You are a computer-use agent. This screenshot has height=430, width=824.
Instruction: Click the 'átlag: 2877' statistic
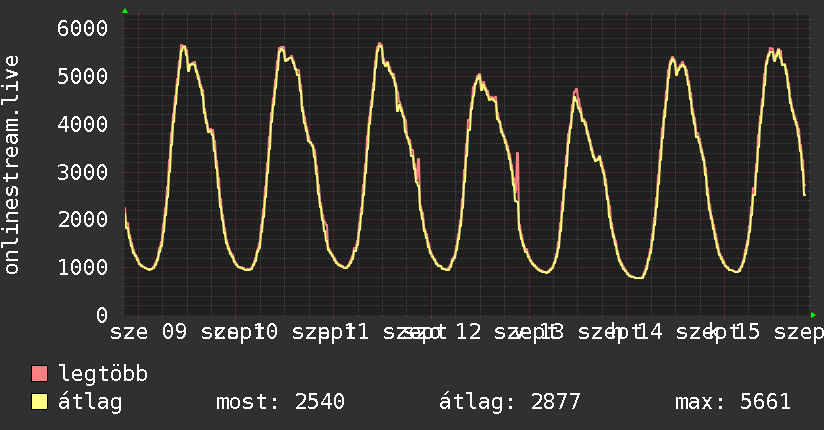point(510,403)
